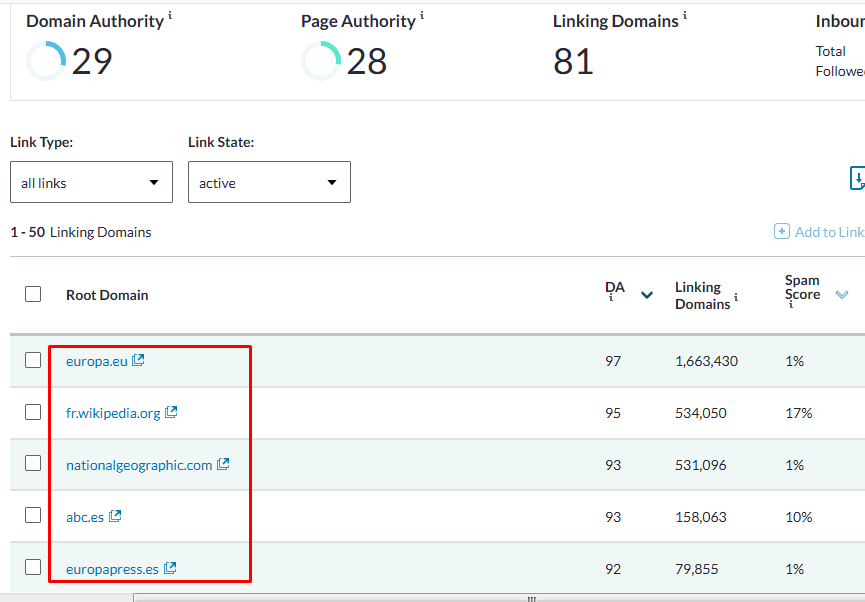Open the fr.wikipedia.org link

point(113,413)
